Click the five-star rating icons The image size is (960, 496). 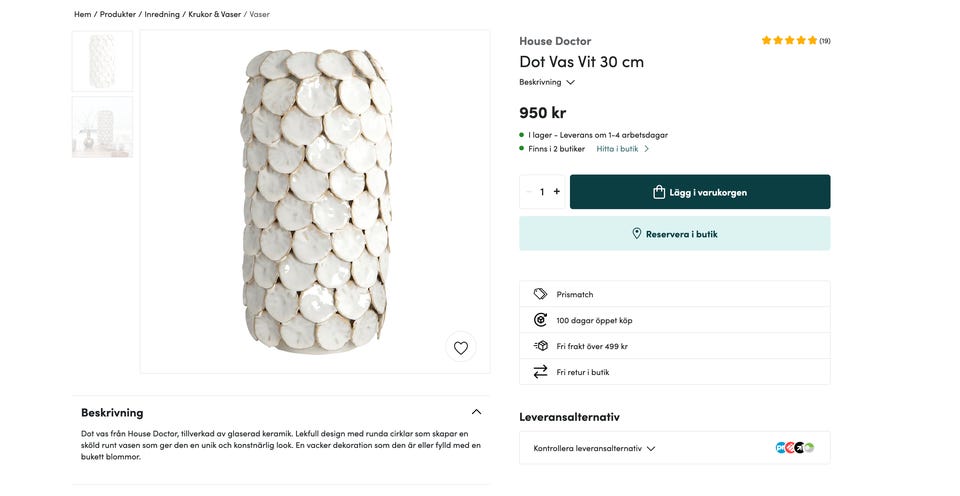[789, 41]
